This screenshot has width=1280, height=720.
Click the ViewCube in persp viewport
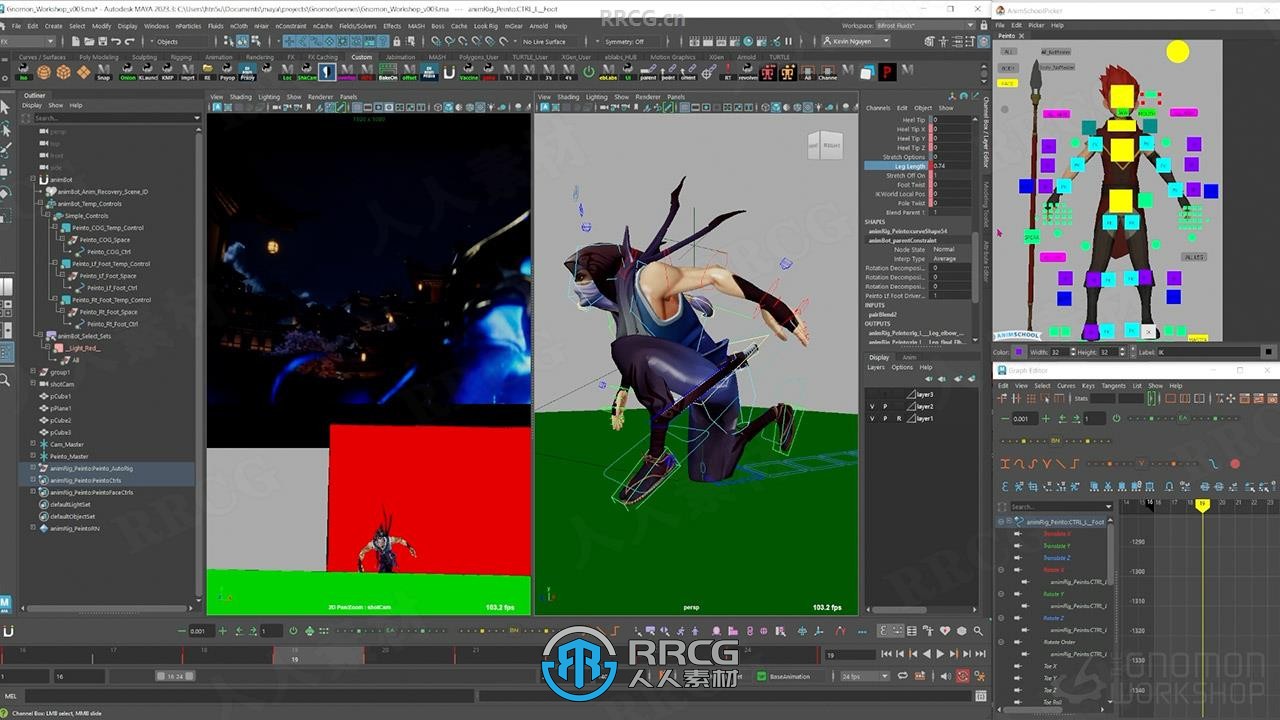[827, 145]
